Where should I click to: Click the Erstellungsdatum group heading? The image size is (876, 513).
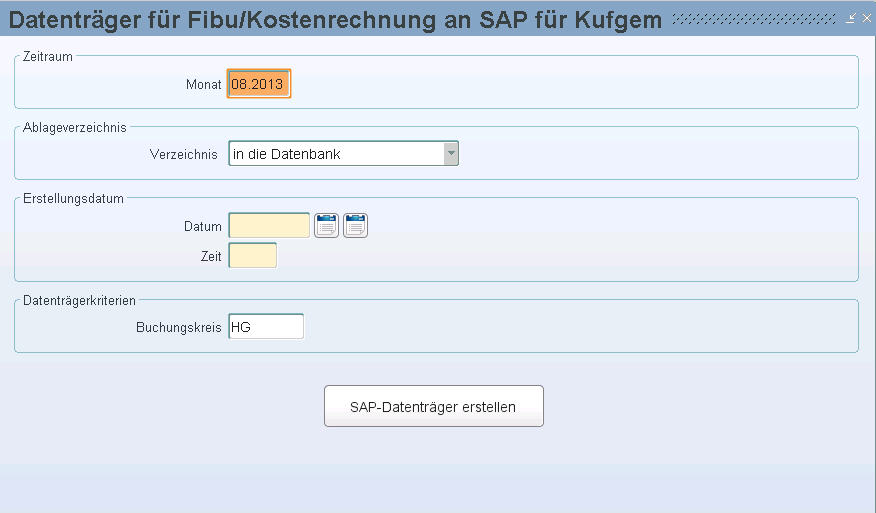(73, 198)
